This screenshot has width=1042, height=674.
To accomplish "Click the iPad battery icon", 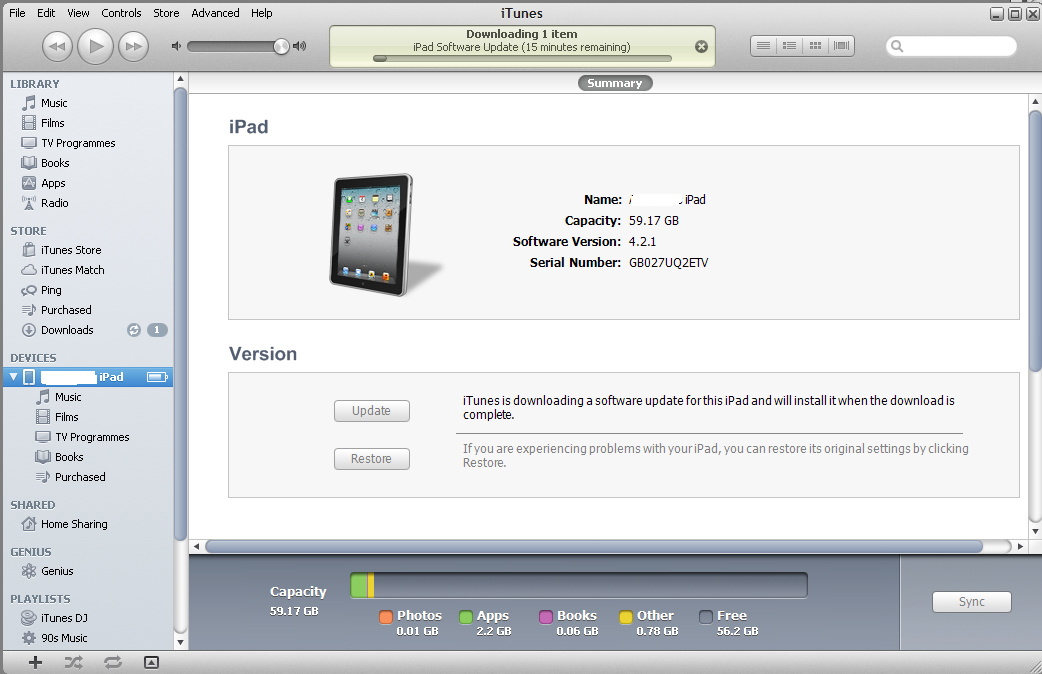I will (157, 377).
